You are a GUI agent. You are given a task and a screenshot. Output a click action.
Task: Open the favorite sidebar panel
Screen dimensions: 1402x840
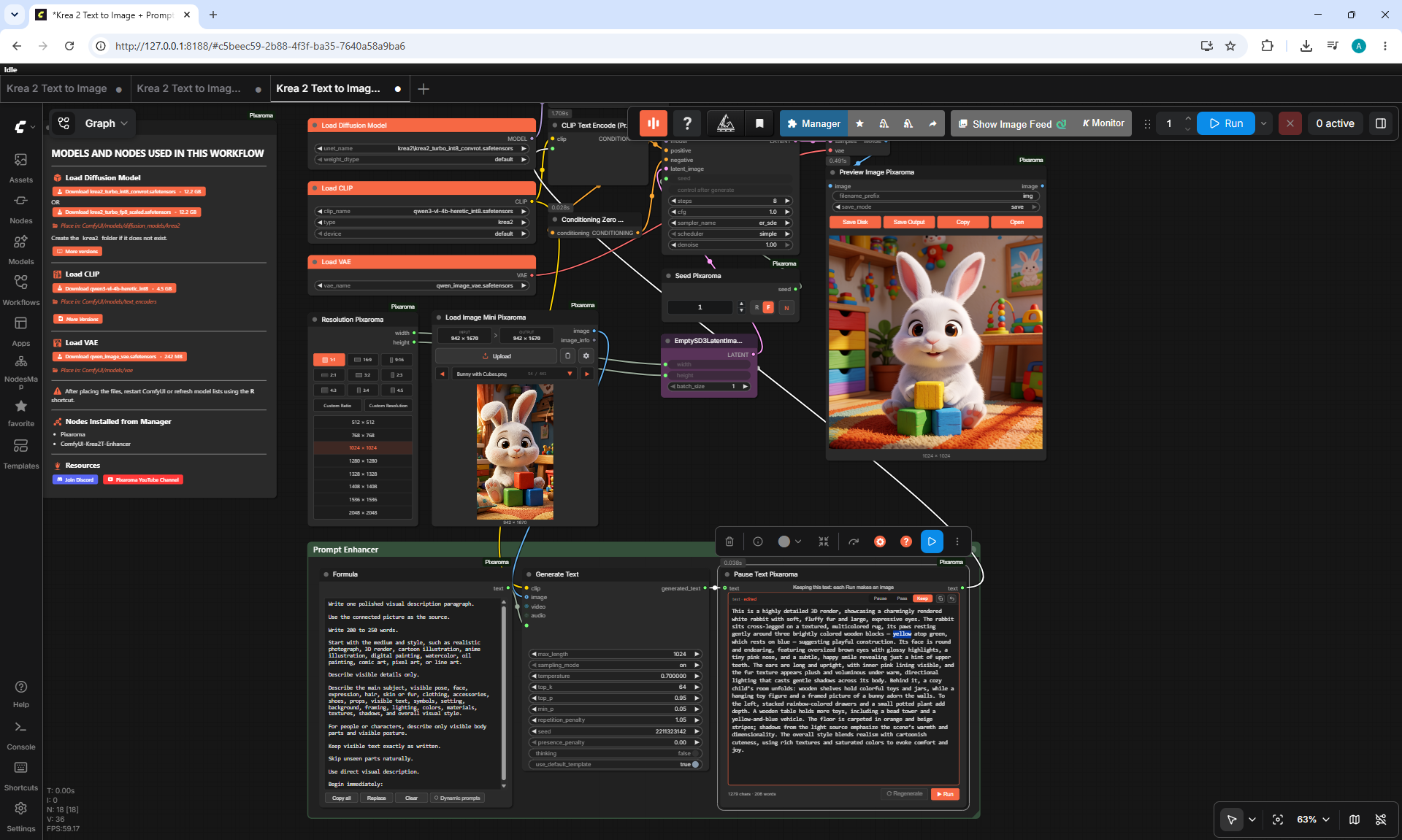20,412
